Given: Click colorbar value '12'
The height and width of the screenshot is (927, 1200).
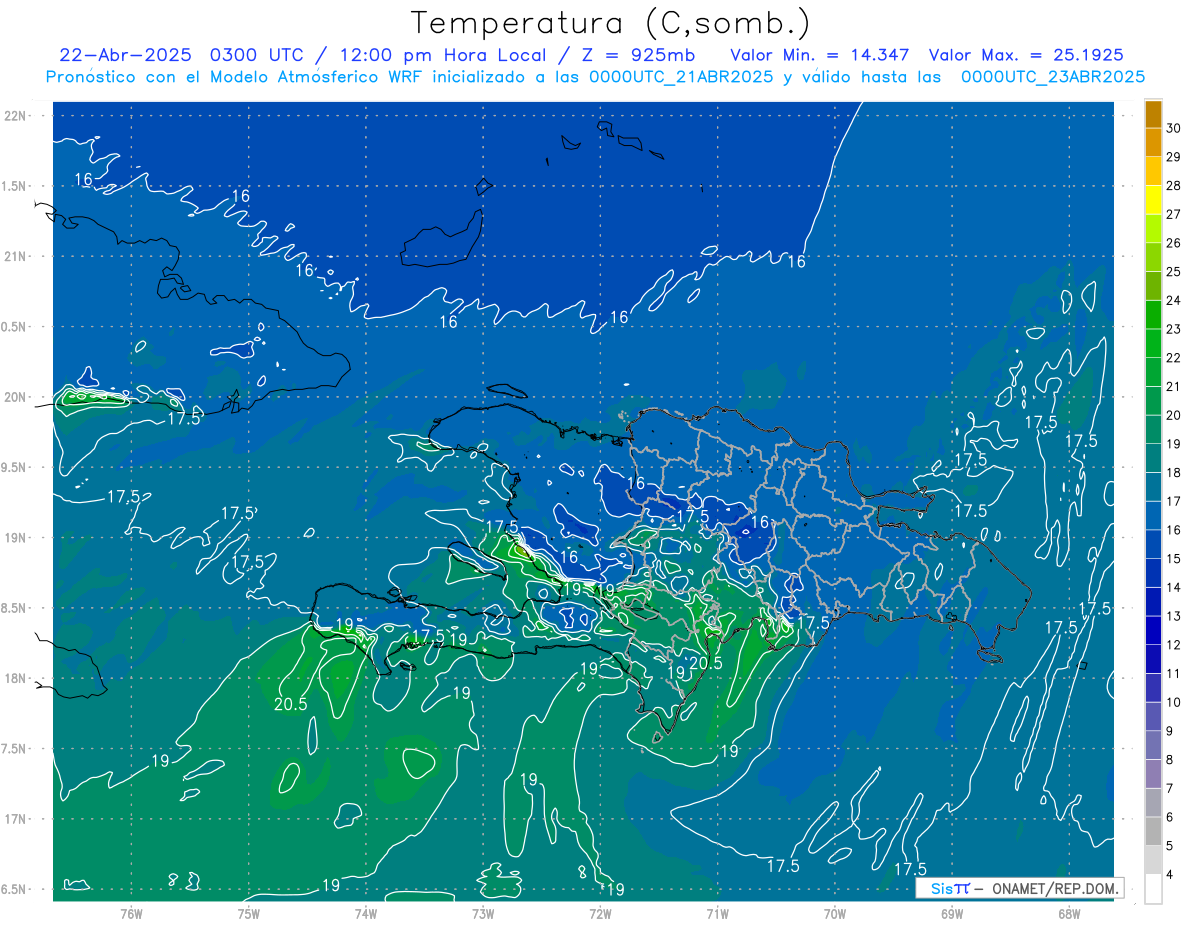Looking at the screenshot, I should 1175,645.
